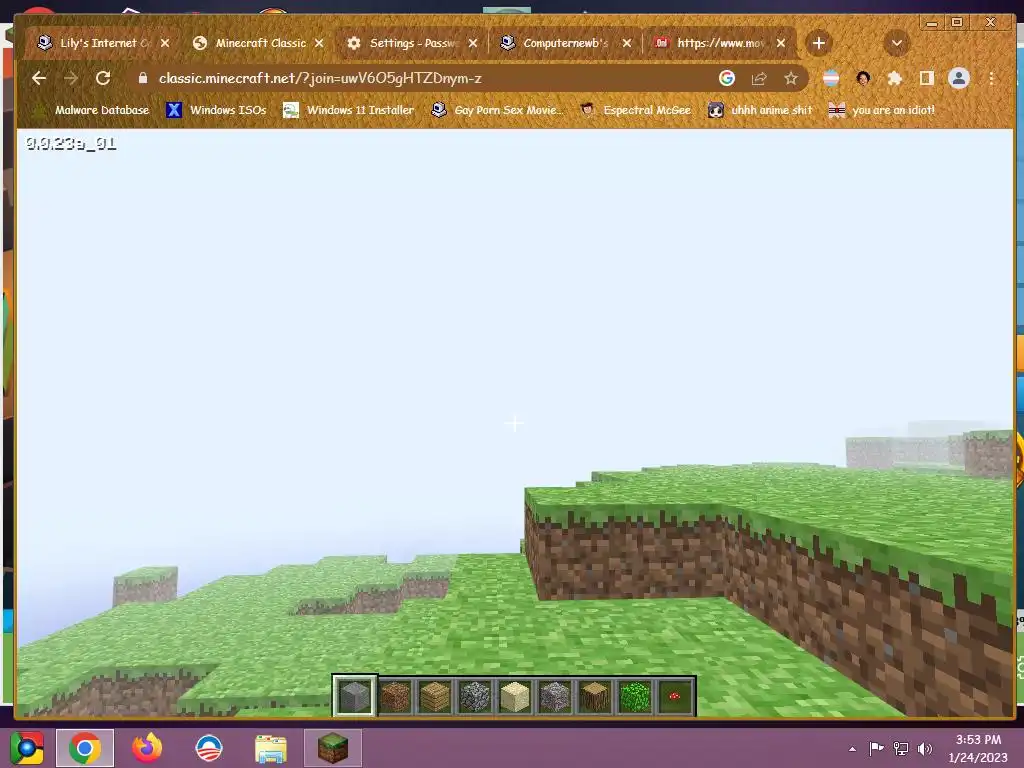Viewport: 1024px width, 768px height.
Task: Open the Chrome profile avatar
Action: tap(959, 78)
